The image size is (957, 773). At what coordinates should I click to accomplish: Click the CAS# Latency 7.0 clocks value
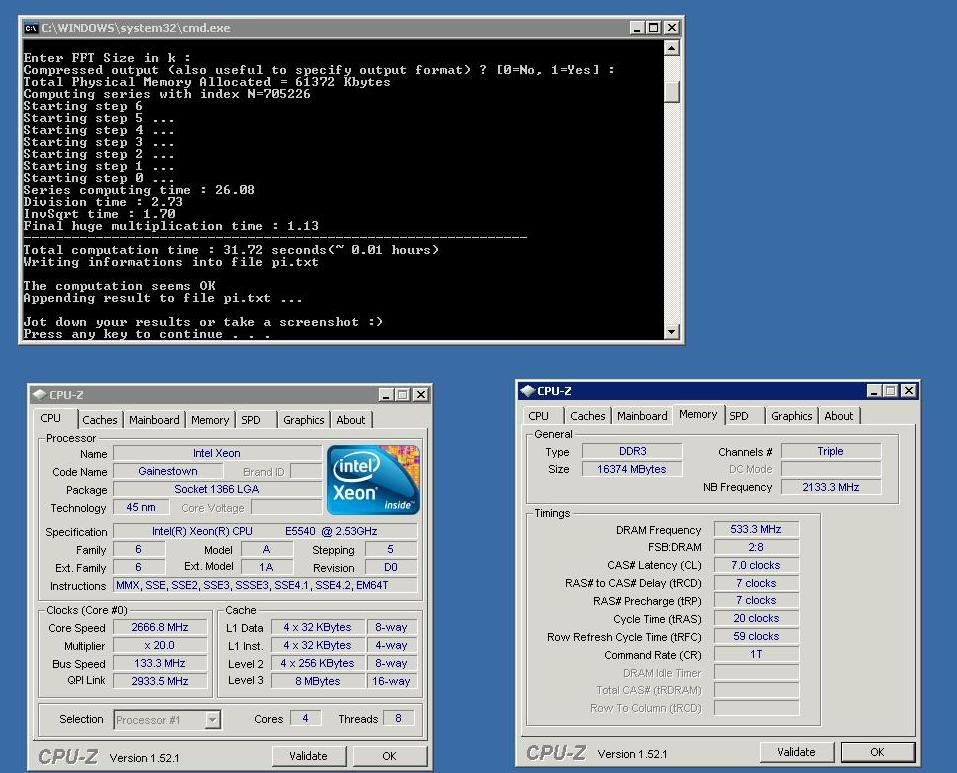pyautogui.click(x=756, y=565)
